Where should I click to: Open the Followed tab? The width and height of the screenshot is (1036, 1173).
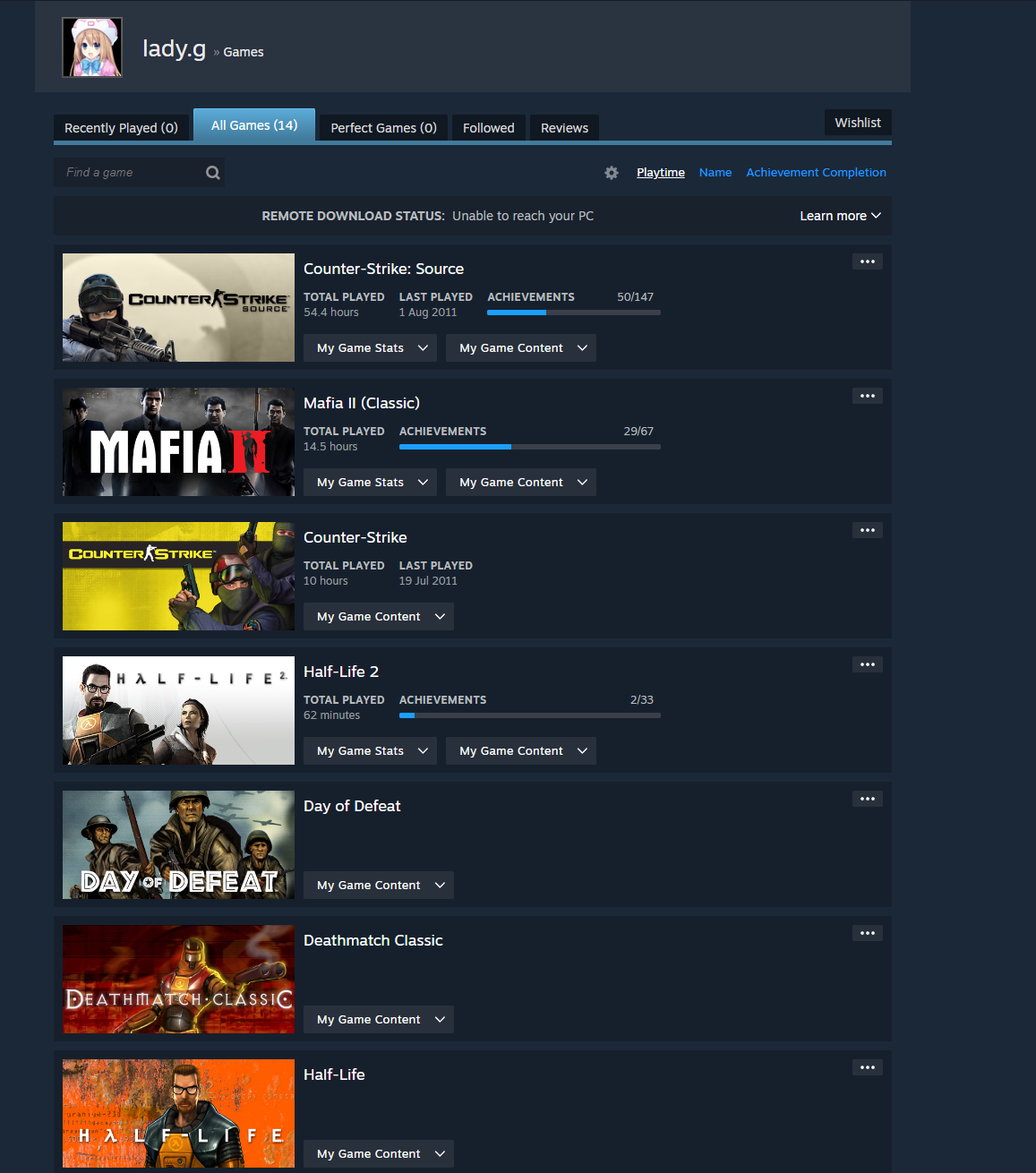489,128
